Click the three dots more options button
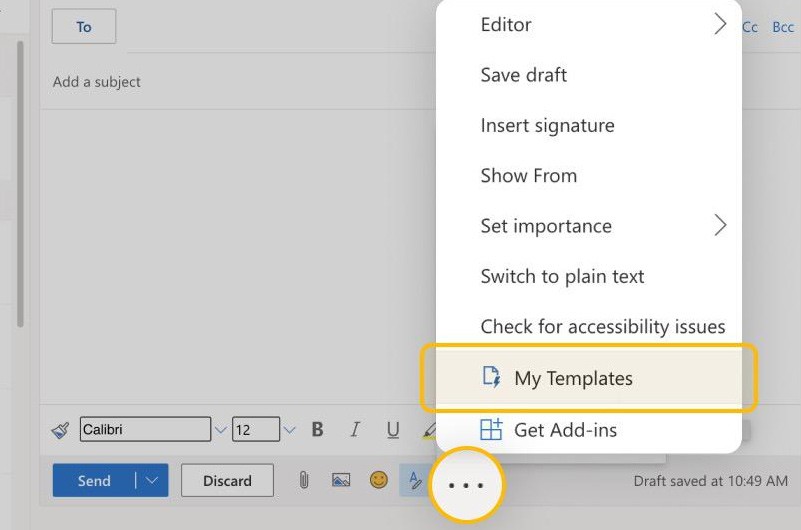 pyautogui.click(x=466, y=485)
